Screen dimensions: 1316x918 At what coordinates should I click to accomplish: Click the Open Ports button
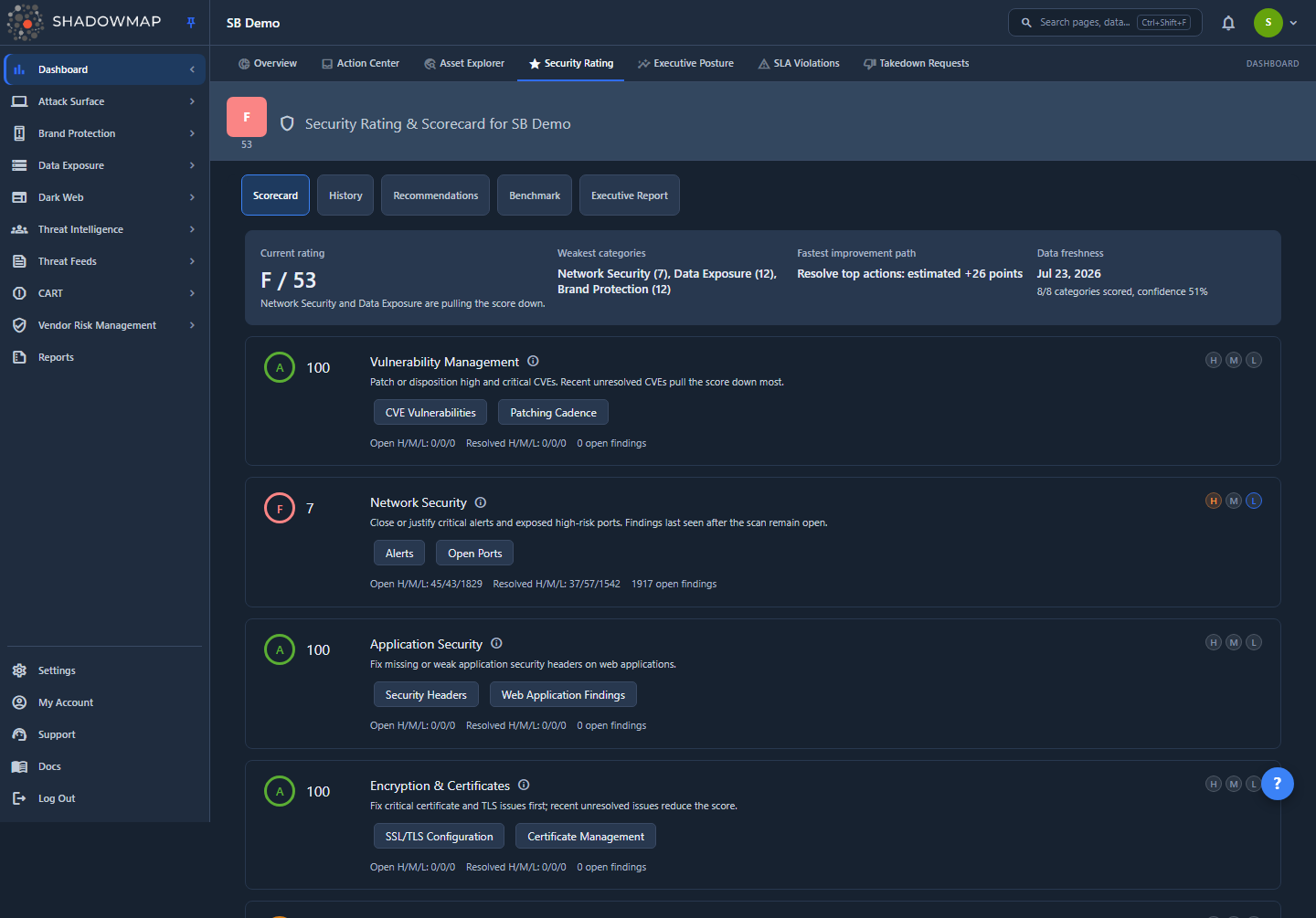point(475,554)
